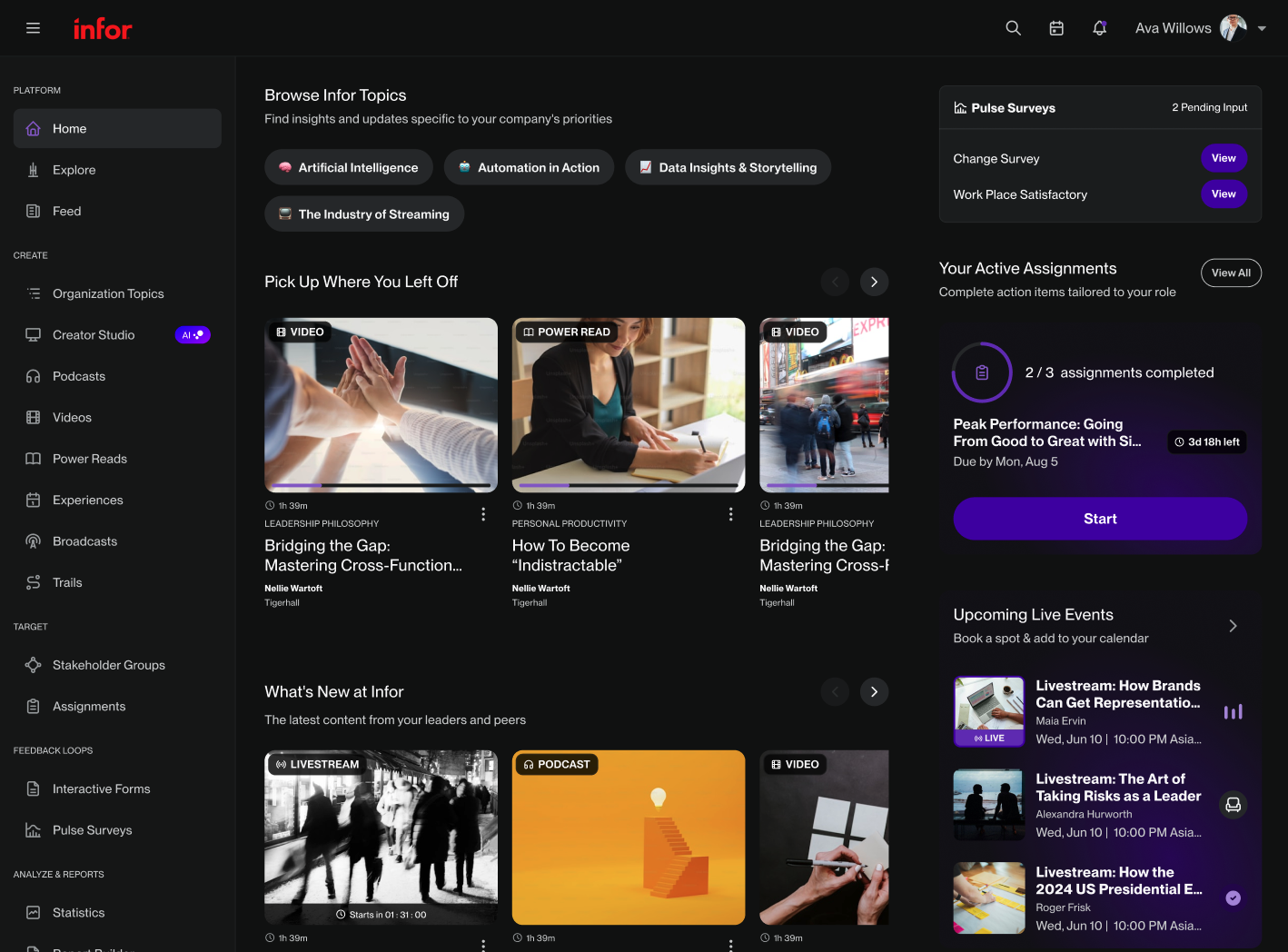This screenshot has width=1288, height=952.
Task: Open the hamburger menu icon
Action: pos(34,28)
